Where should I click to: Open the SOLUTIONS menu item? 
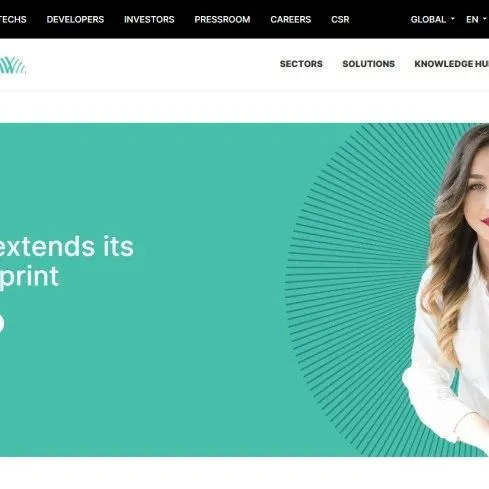click(368, 64)
